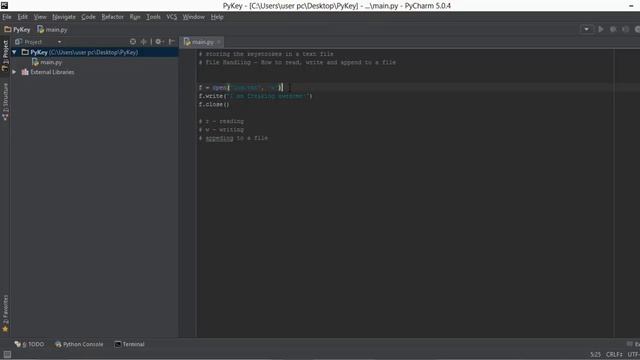Open the Edit menu
Viewport: 640px width, 360px height.
(22, 17)
